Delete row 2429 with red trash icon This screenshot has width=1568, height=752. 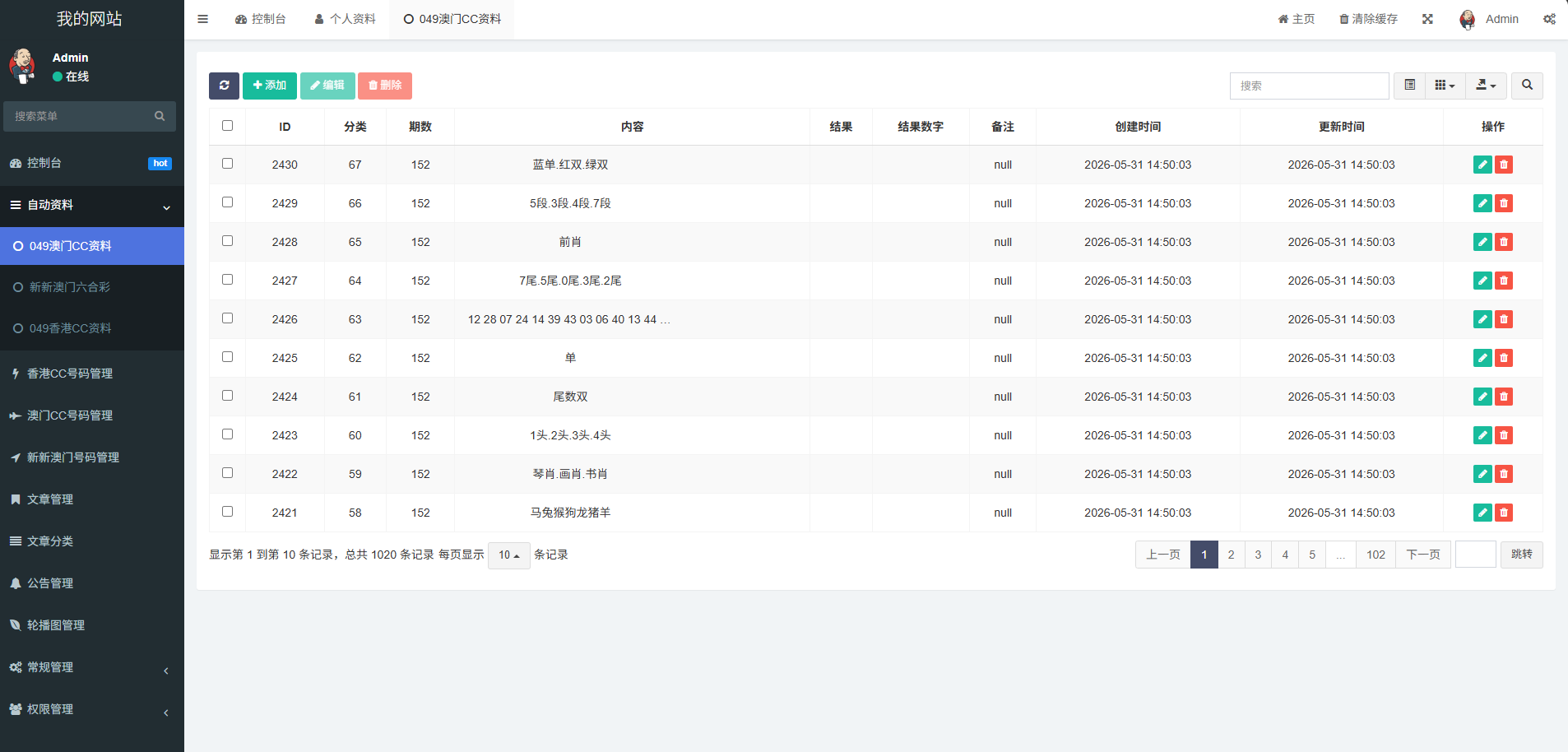[1504, 203]
